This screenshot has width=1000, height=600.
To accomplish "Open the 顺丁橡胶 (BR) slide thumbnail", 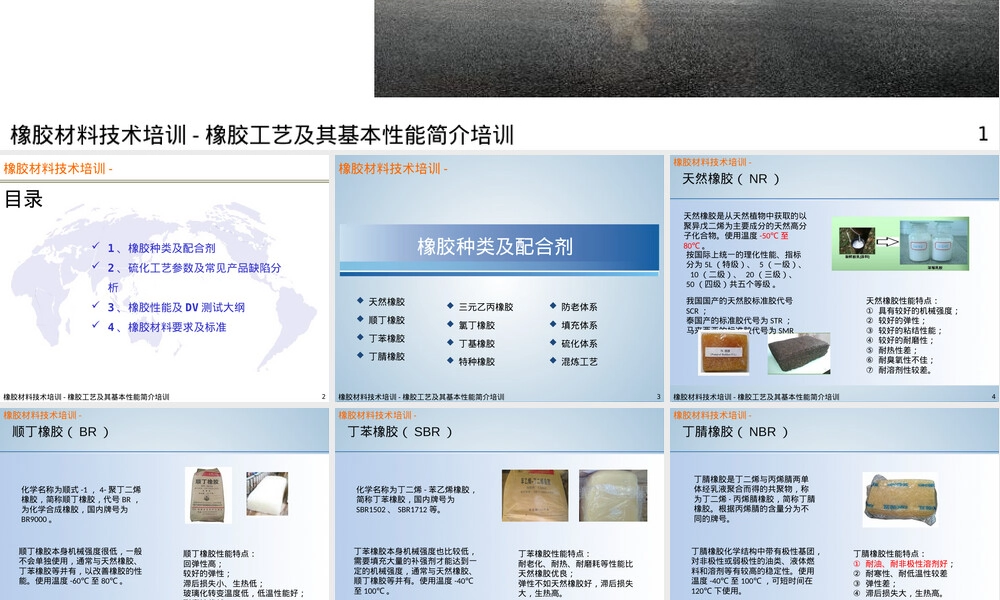I will (165, 504).
